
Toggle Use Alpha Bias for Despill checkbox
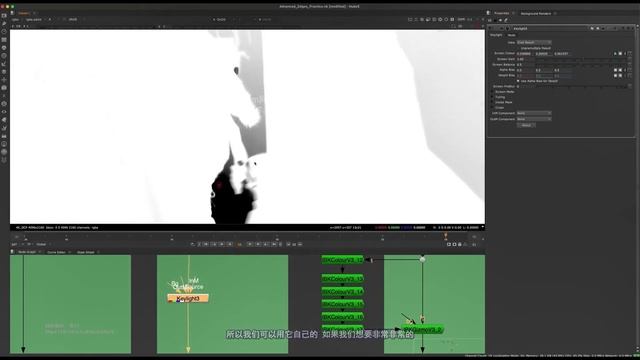(x=518, y=81)
